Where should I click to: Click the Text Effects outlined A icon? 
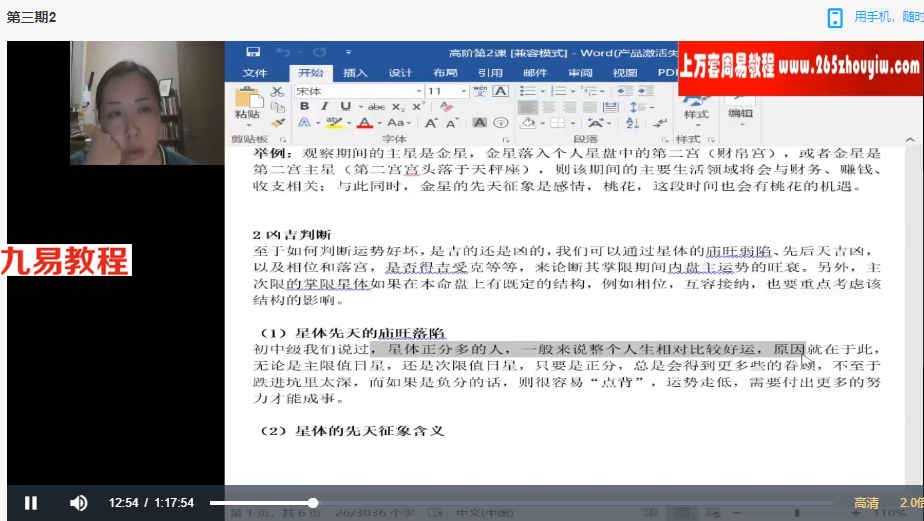(x=305, y=123)
